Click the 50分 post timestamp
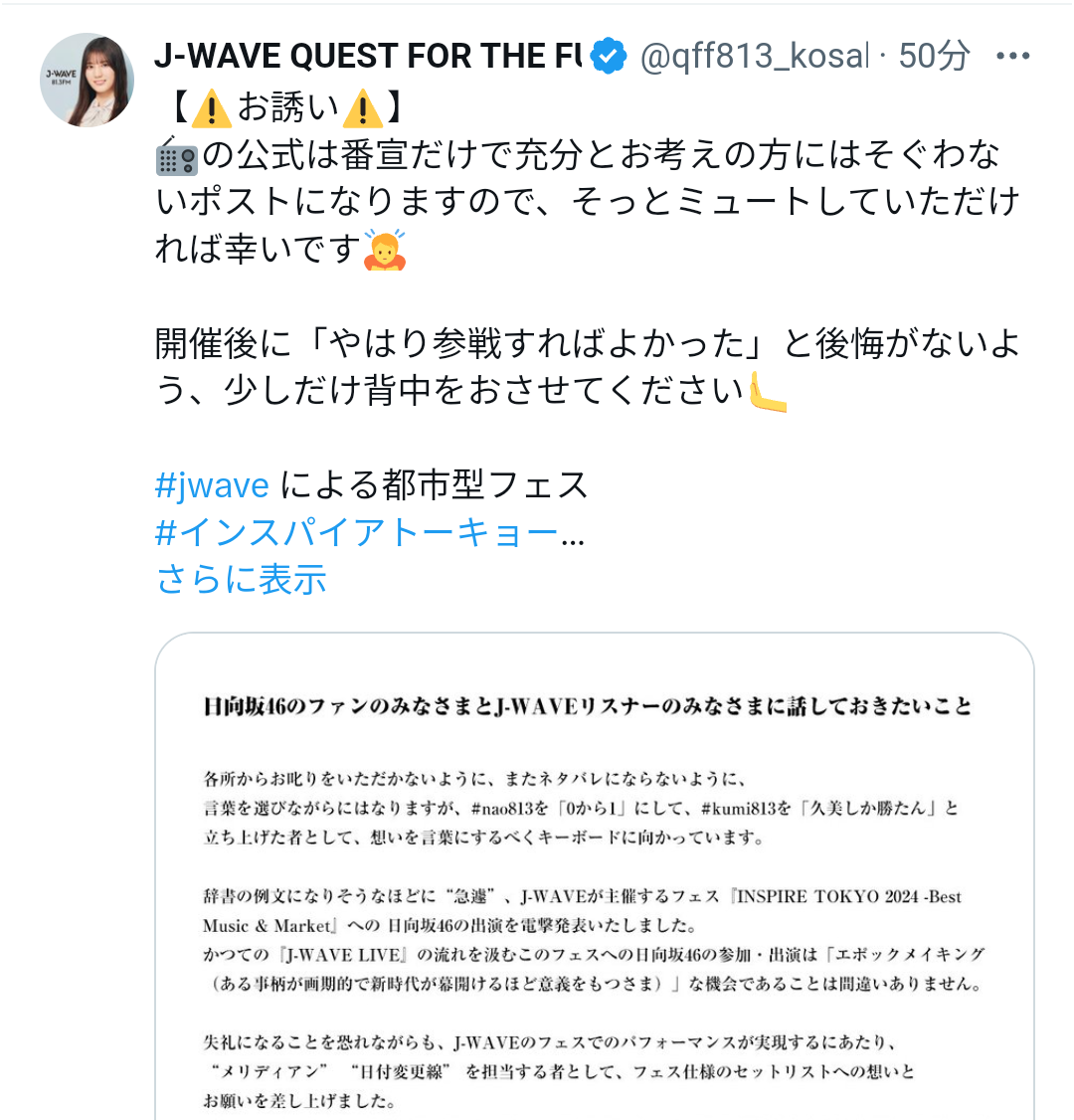The height and width of the screenshot is (1120, 1074). tap(934, 56)
